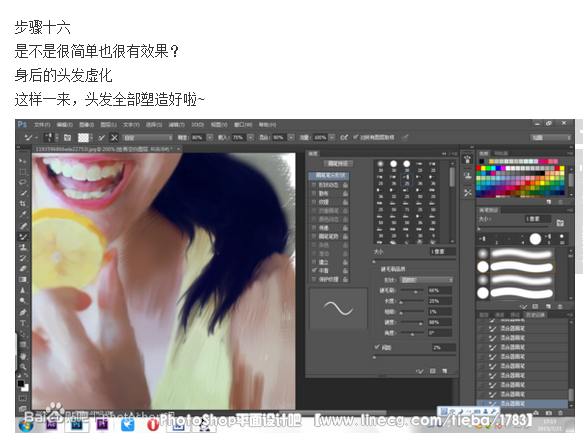Open the Flow 100% dropdown arrow
583x437 pixels.
[x=332, y=138]
